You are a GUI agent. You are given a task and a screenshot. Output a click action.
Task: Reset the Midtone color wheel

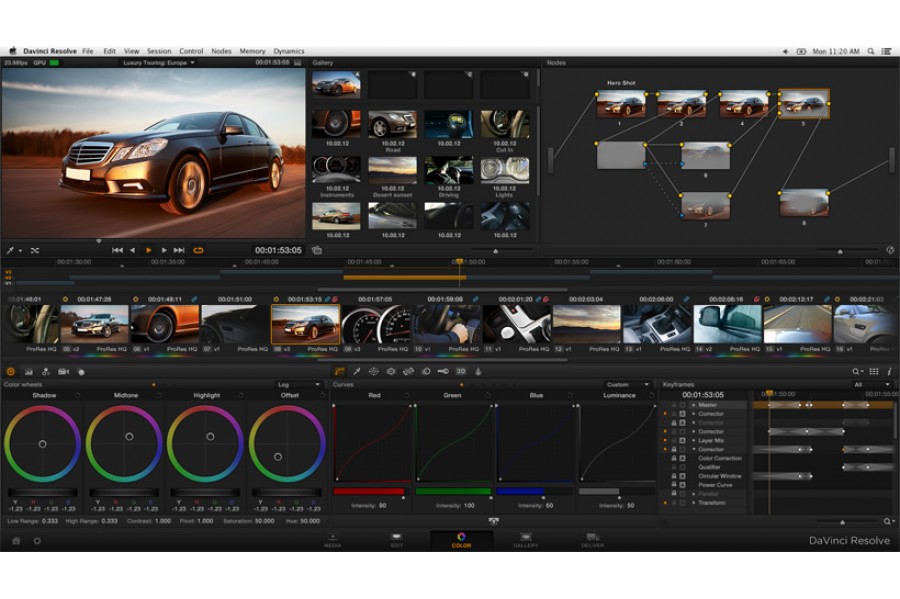[159, 395]
